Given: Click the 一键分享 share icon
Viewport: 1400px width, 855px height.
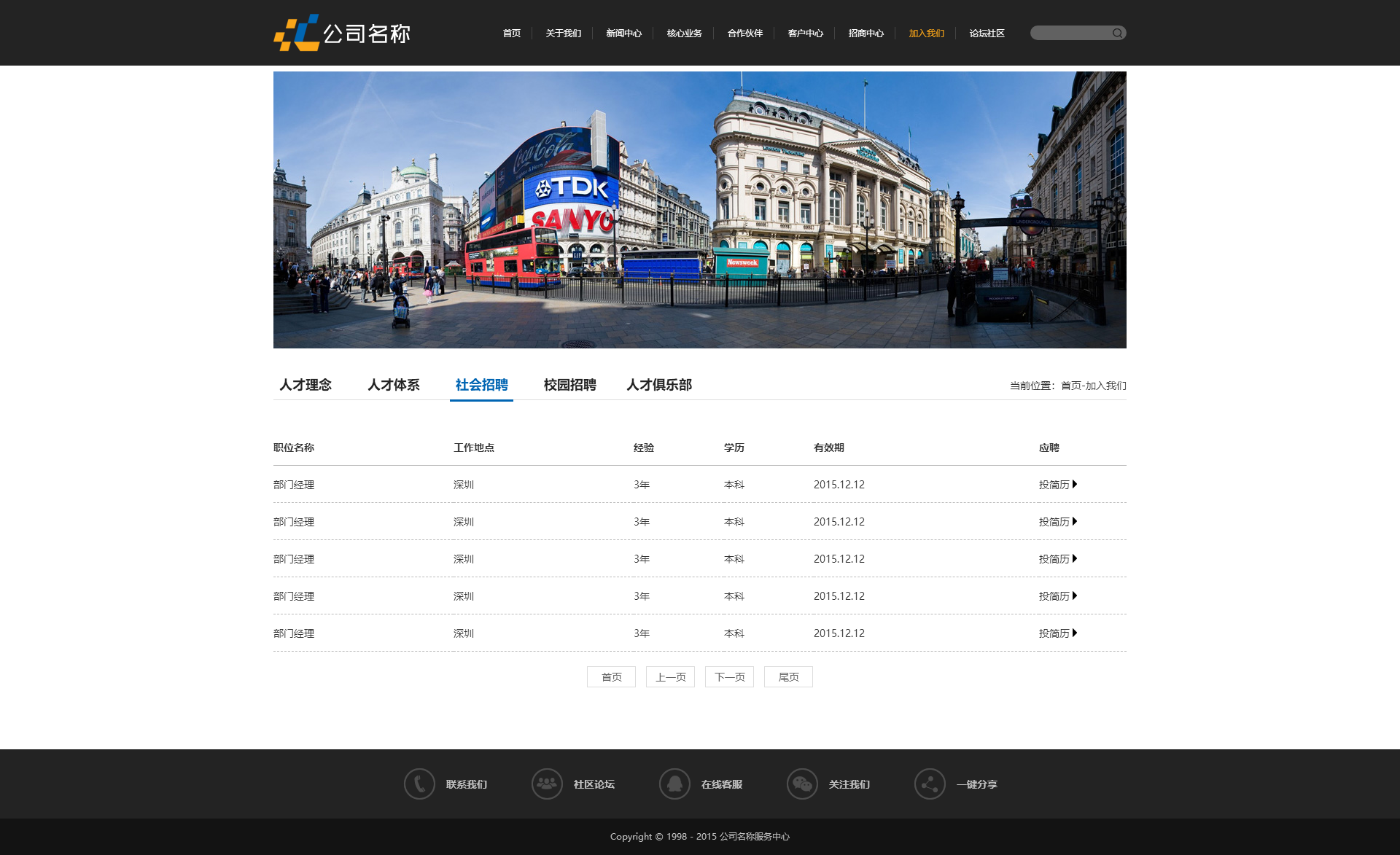Looking at the screenshot, I should coord(930,784).
